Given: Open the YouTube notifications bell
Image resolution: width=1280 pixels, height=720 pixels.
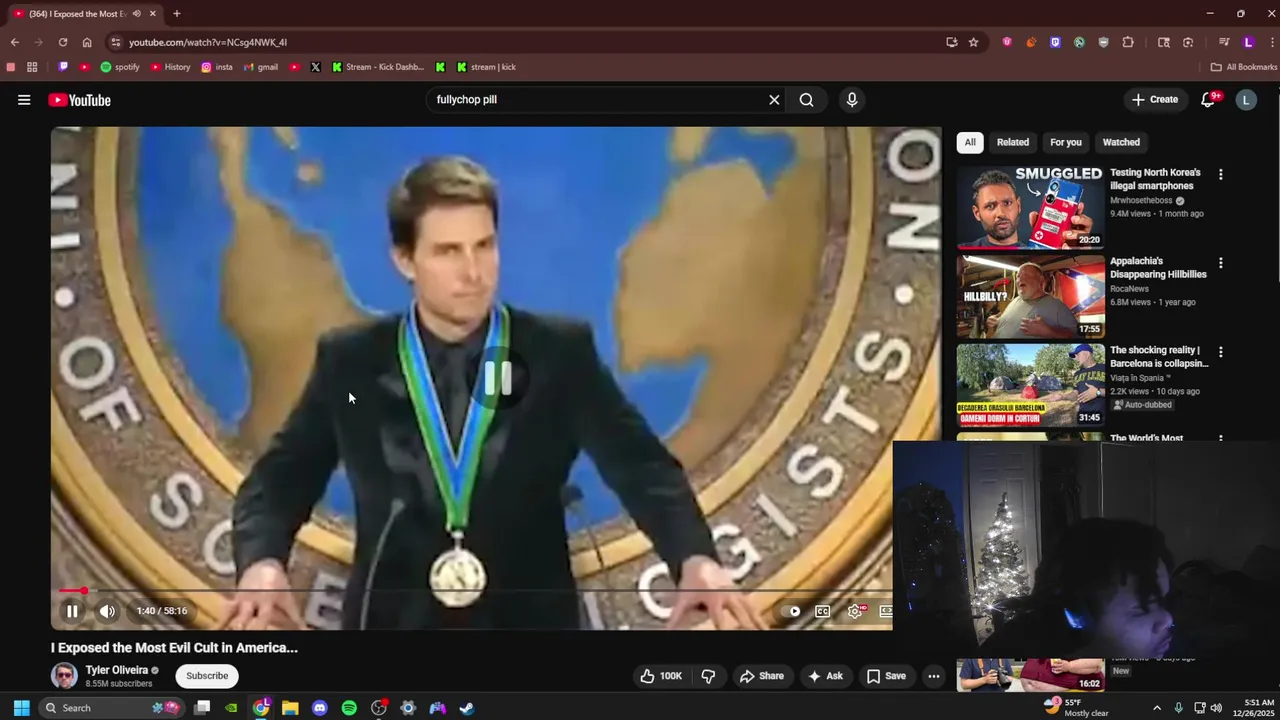Looking at the screenshot, I should coord(1208,100).
